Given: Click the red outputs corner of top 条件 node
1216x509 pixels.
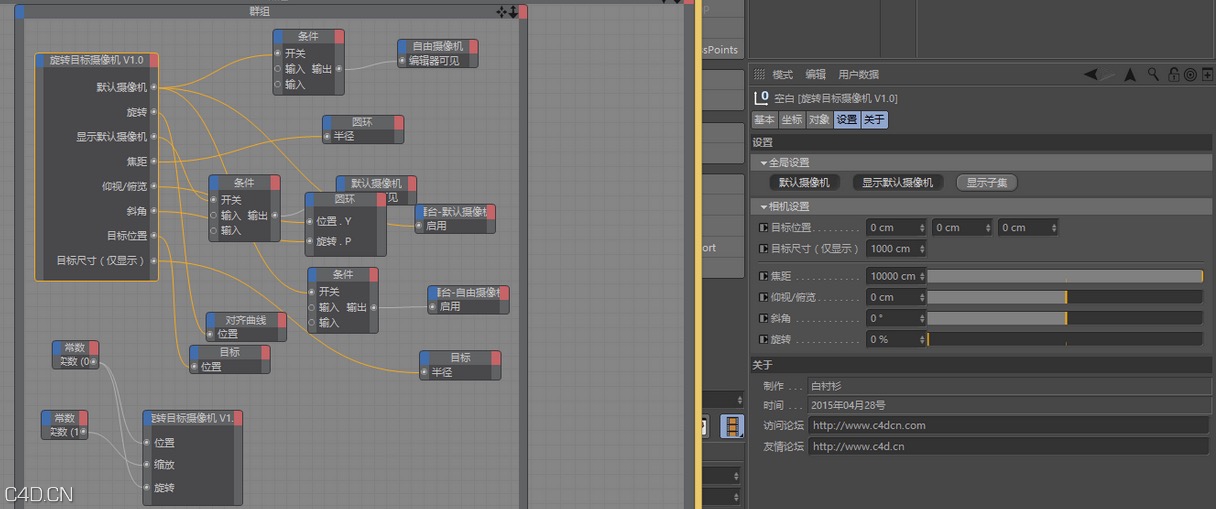Looking at the screenshot, I should (339, 36).
